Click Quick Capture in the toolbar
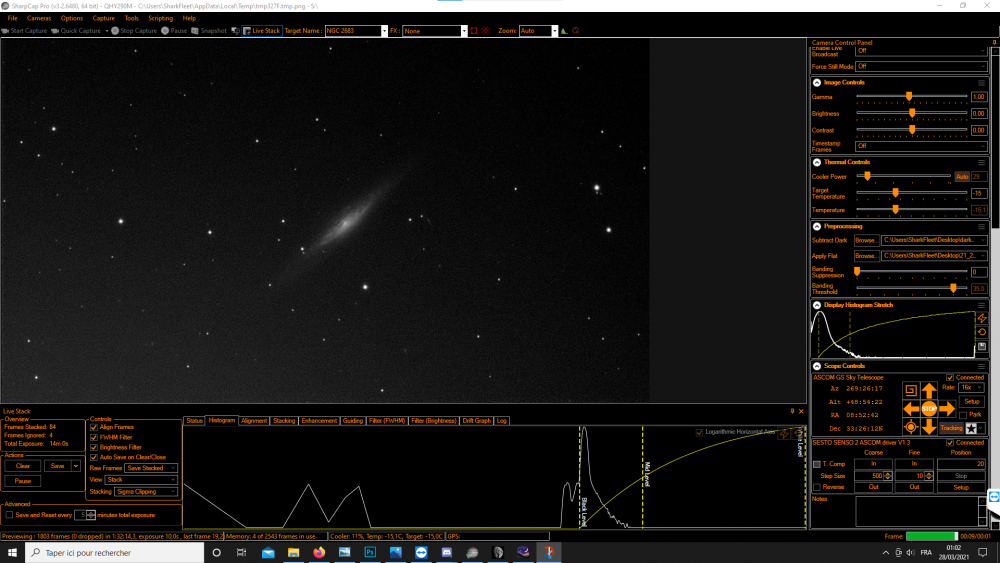 76,31
